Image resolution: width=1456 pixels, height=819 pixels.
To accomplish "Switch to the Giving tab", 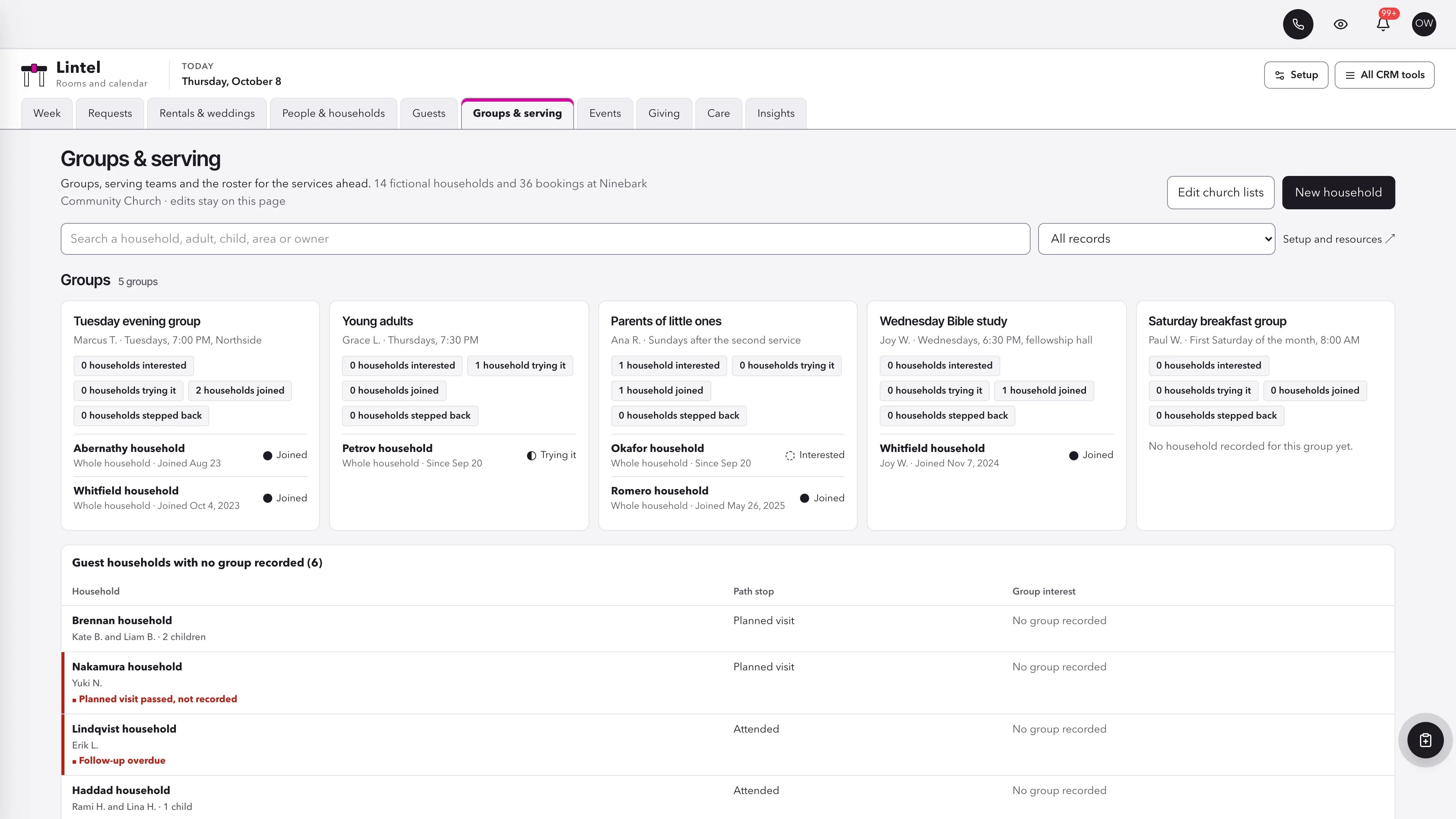I will coord(664,114).
